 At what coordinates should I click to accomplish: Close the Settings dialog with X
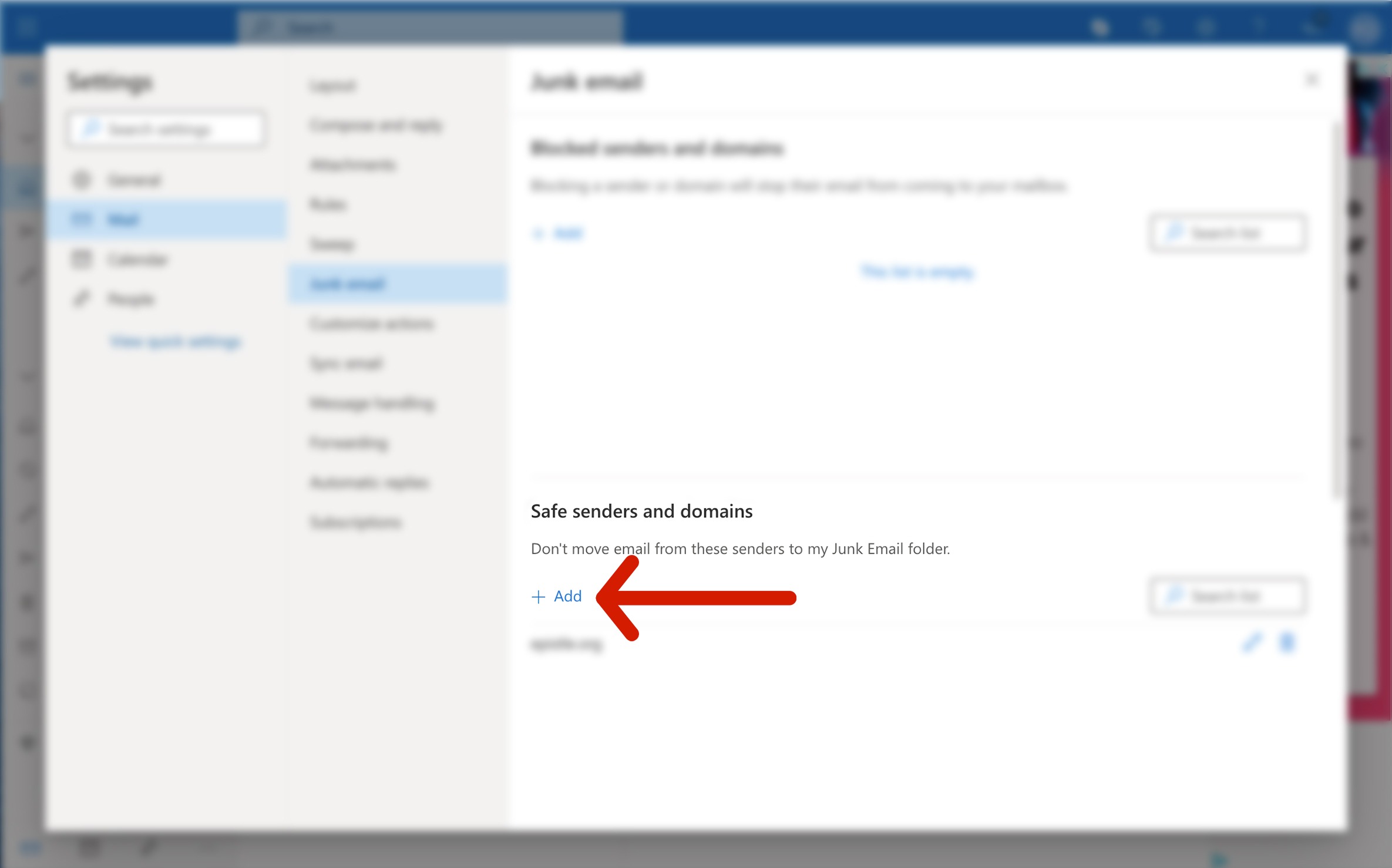[1312, 80]
